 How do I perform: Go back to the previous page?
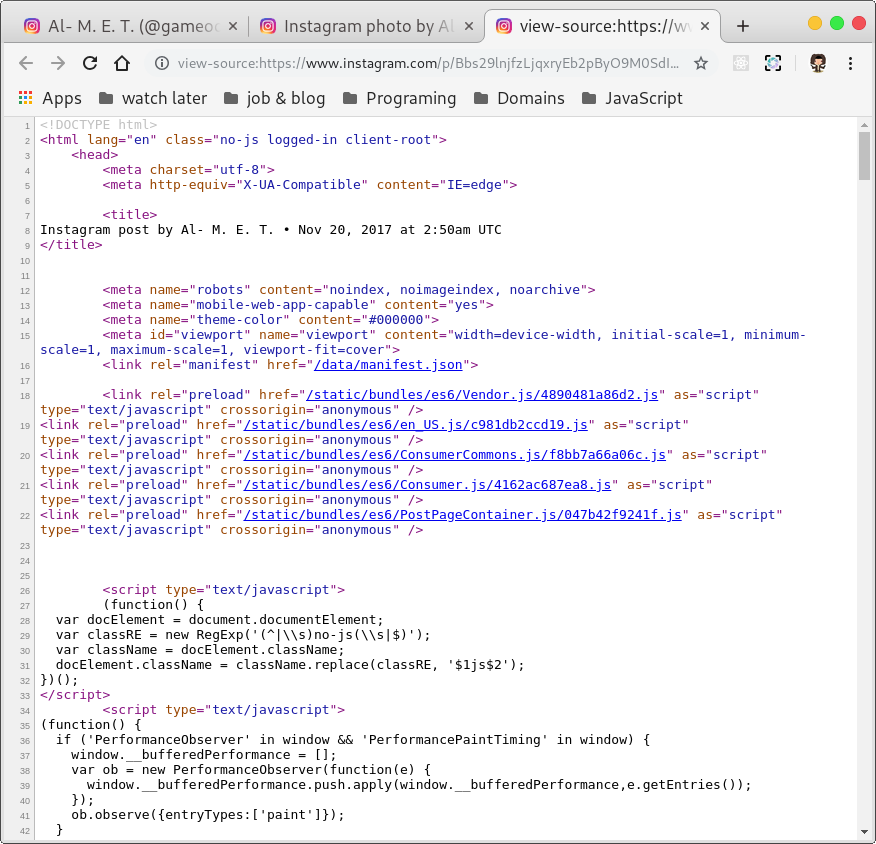[x=26, y=63]
